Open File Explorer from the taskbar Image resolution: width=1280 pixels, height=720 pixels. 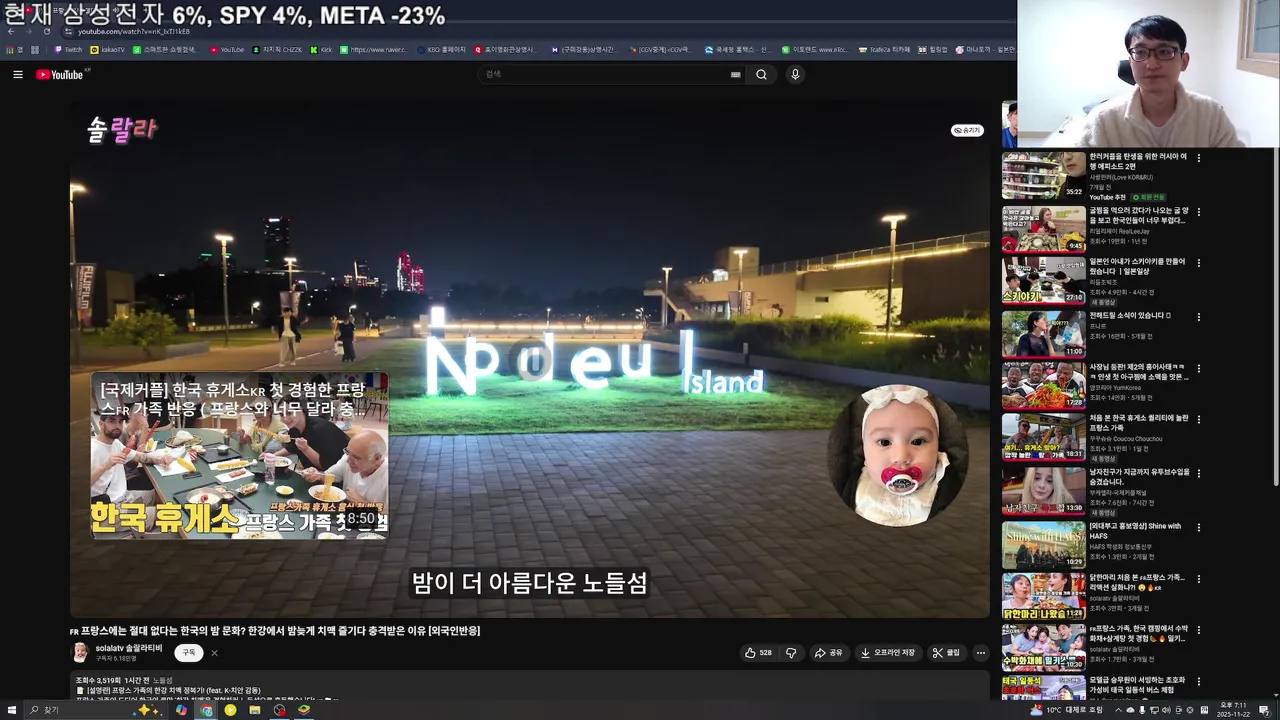(255, 710)
